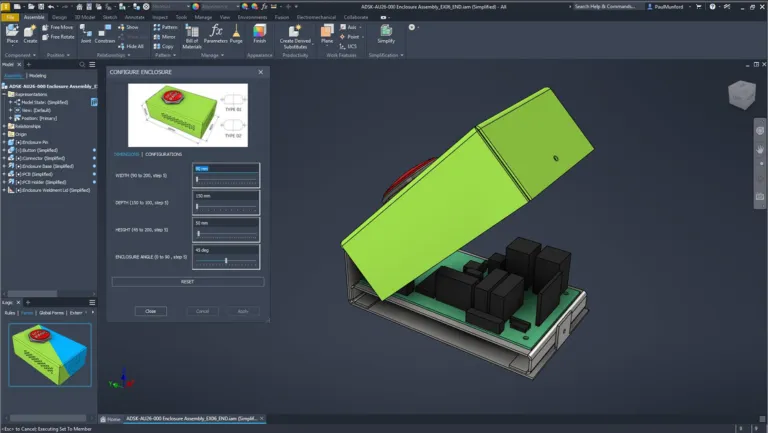Screen dimensions: 768x433
Task: Click the Pattern tool
Action: pyautogui.click(x=166, y=27)
